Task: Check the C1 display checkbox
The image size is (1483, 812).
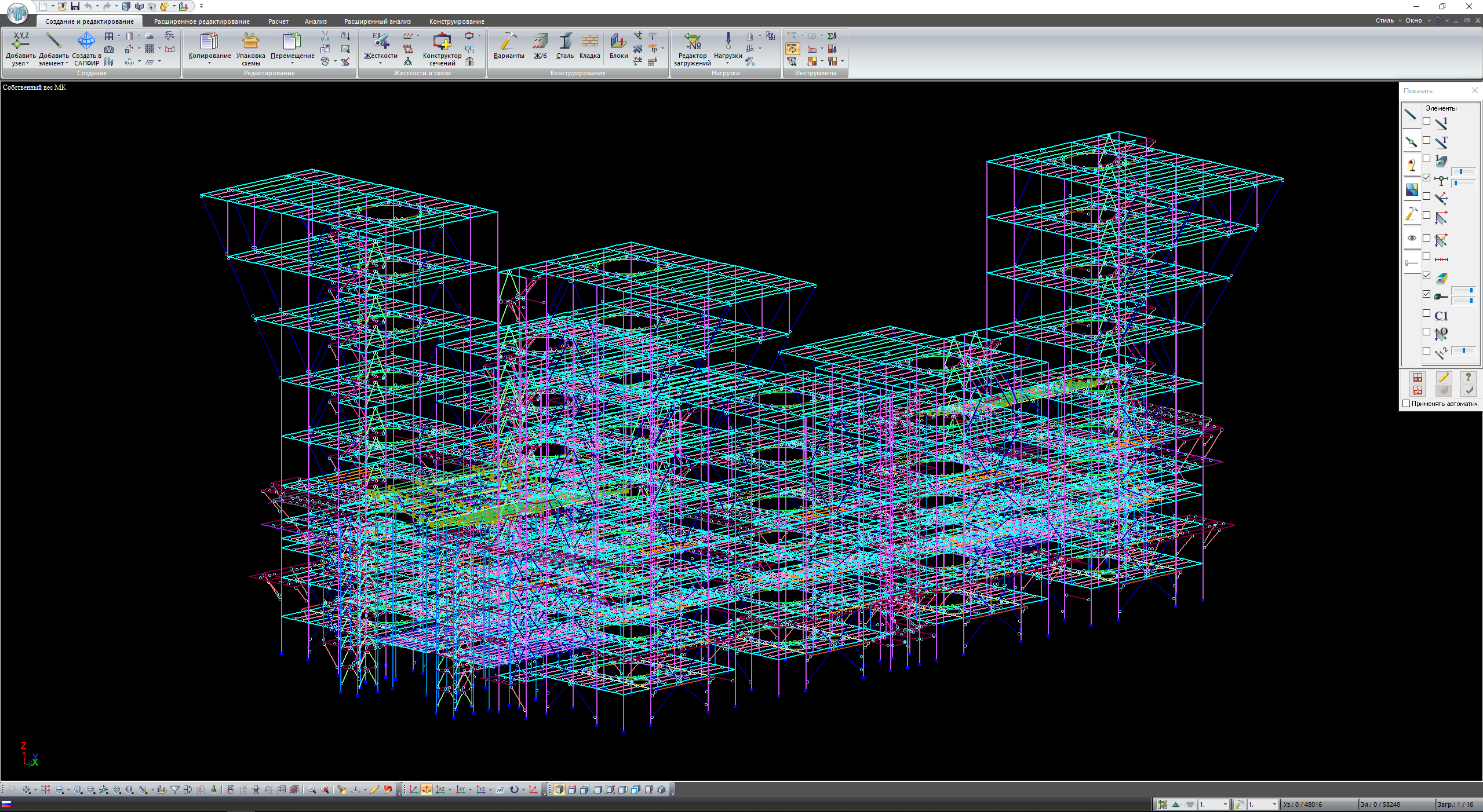Action: click(1427, 313)
